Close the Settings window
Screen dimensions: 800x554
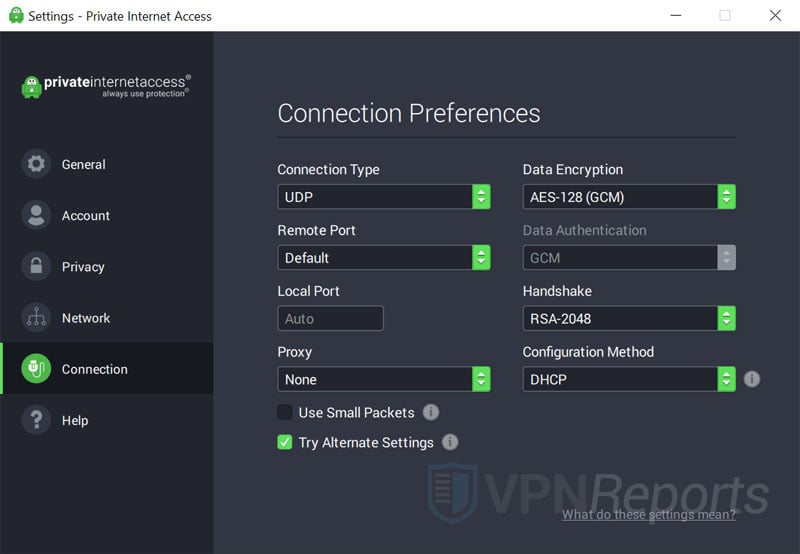[x=775, y=15]
